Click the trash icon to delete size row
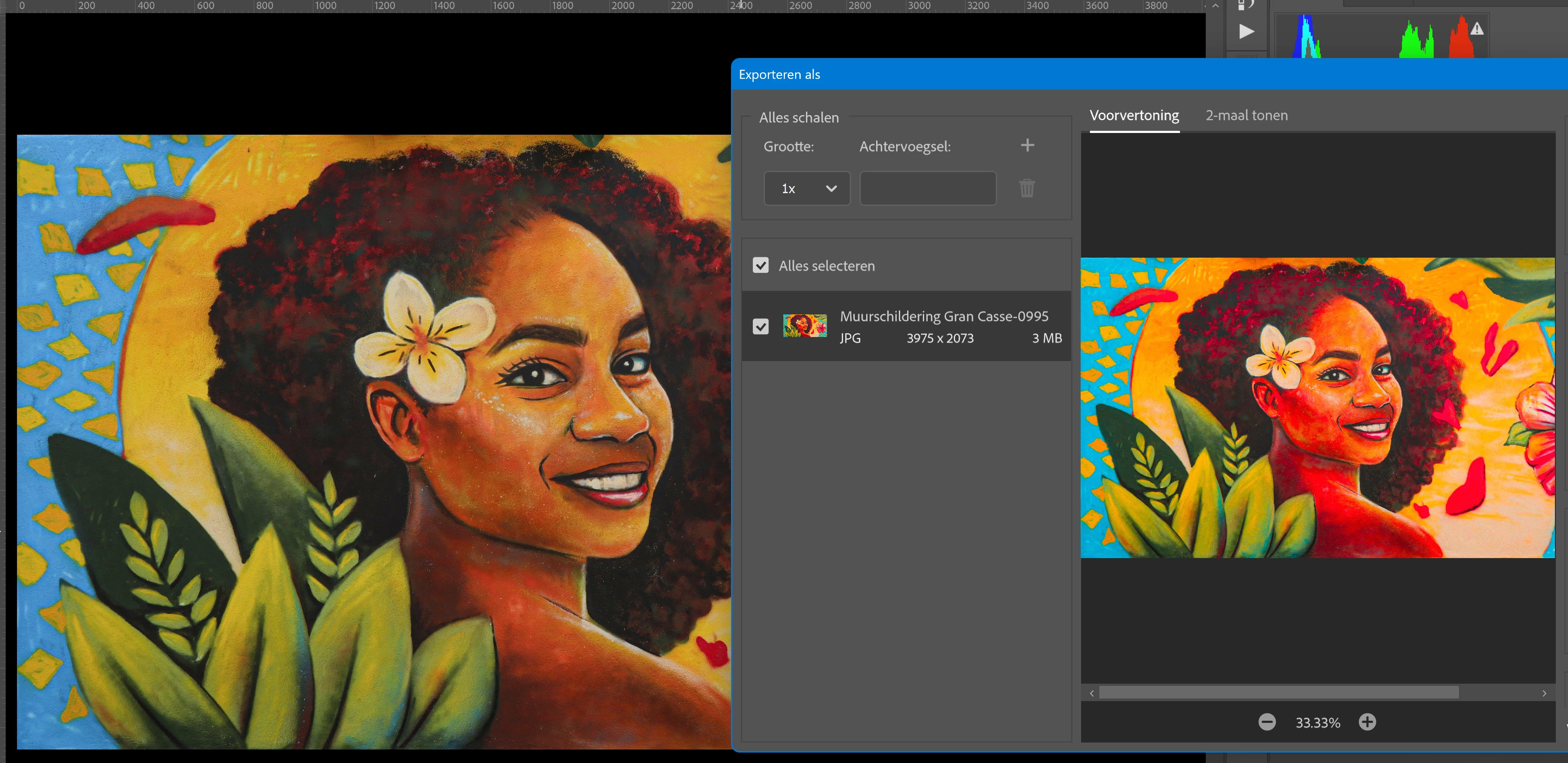1568x763 pixels. [1026, 188]
